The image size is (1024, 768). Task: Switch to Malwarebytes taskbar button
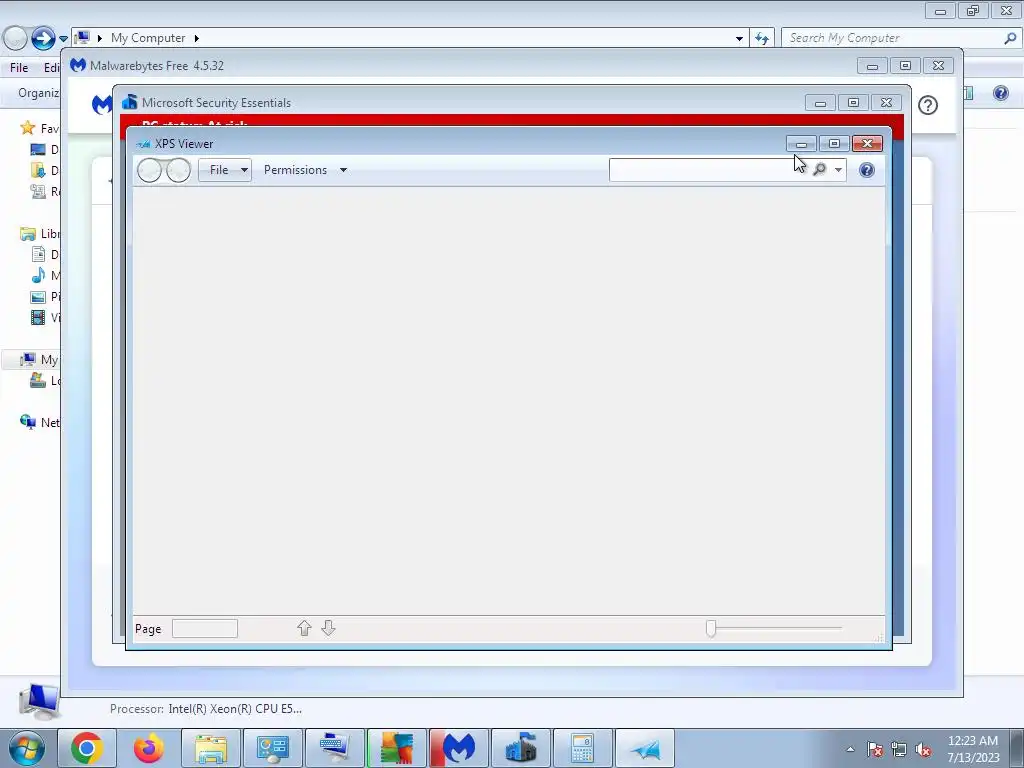(x=458, y=748)
